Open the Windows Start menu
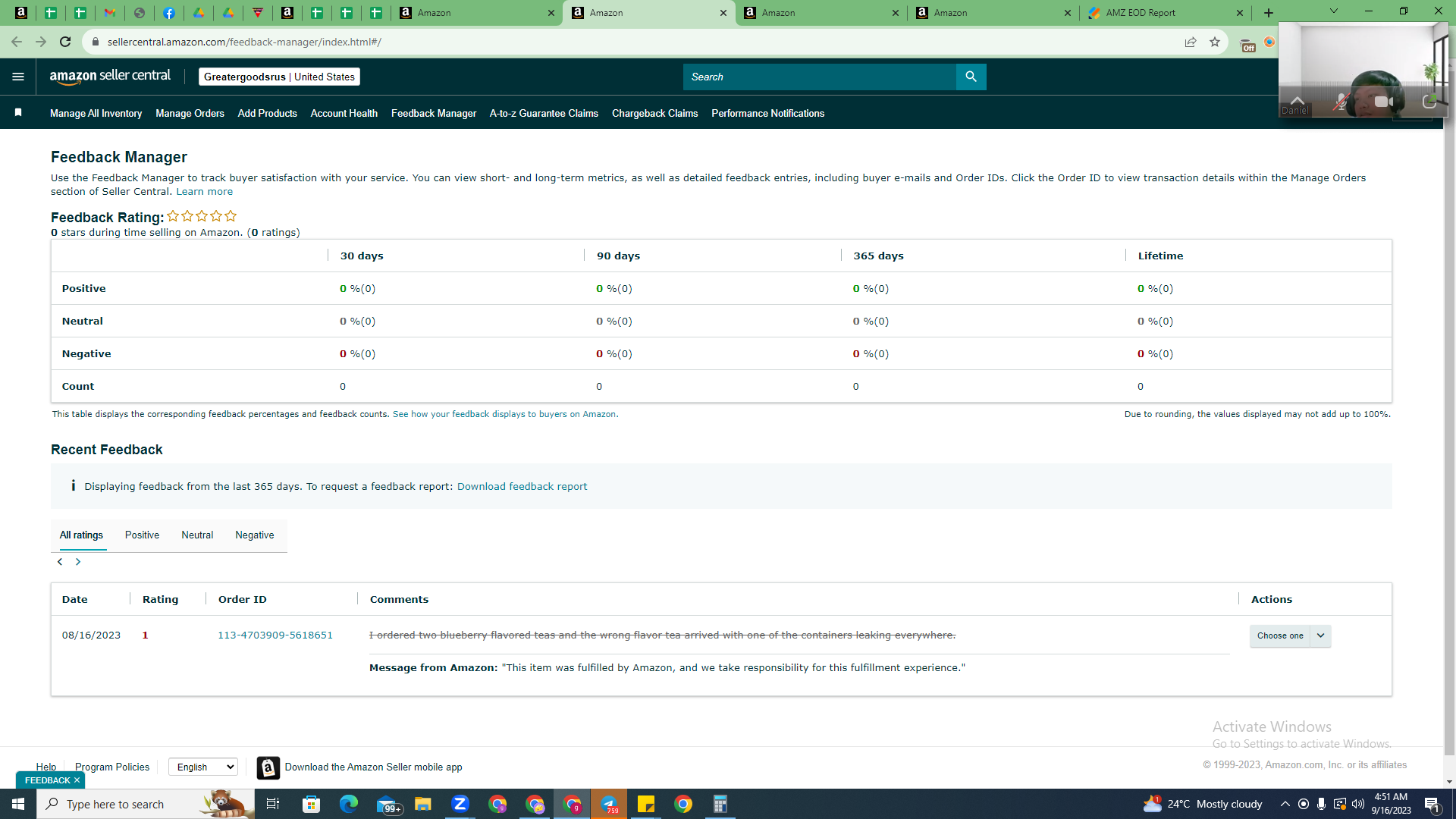This screenshot has width=1456, height=819. pos(18,804)
